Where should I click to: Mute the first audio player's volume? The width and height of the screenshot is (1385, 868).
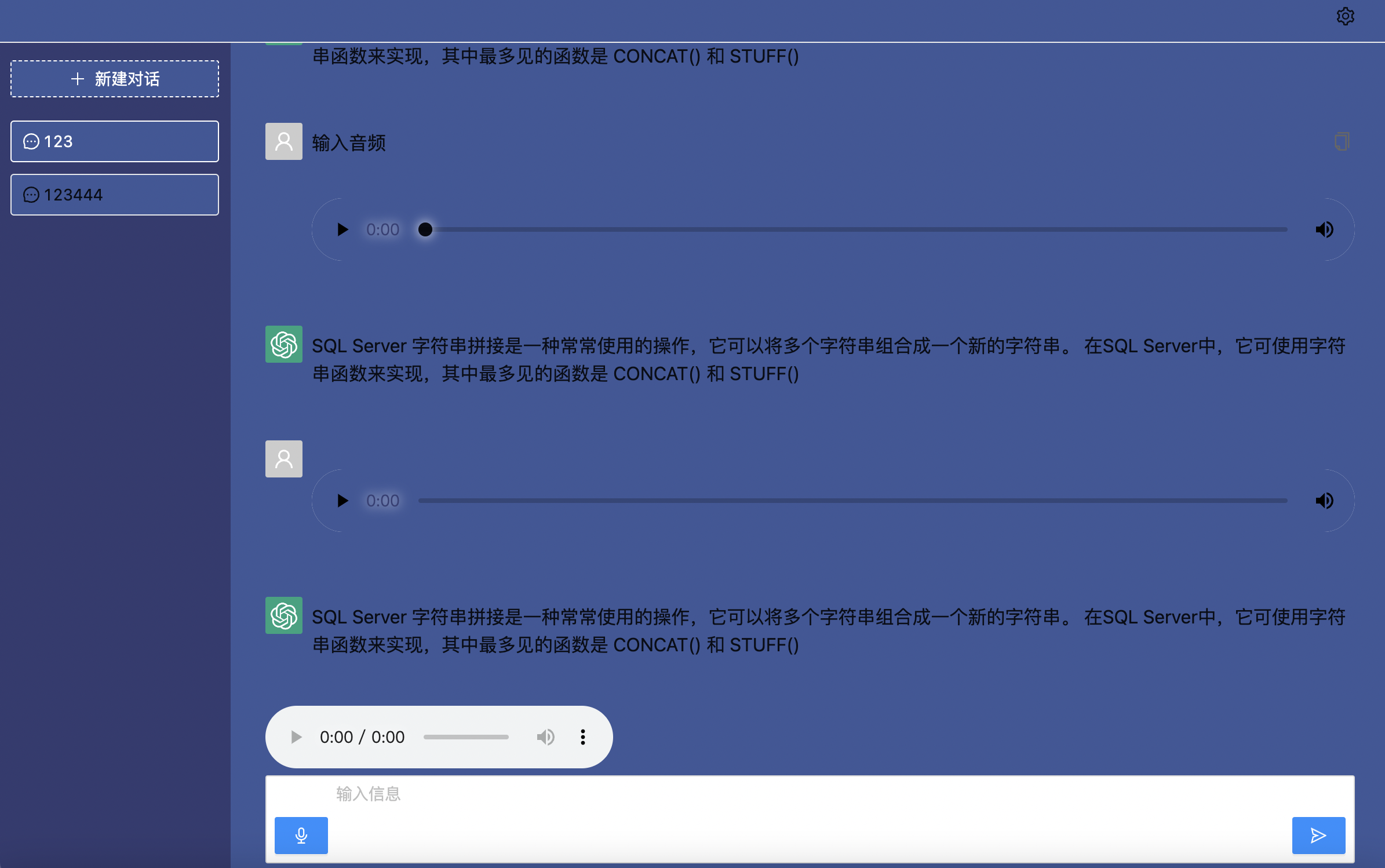[1324, 229]
